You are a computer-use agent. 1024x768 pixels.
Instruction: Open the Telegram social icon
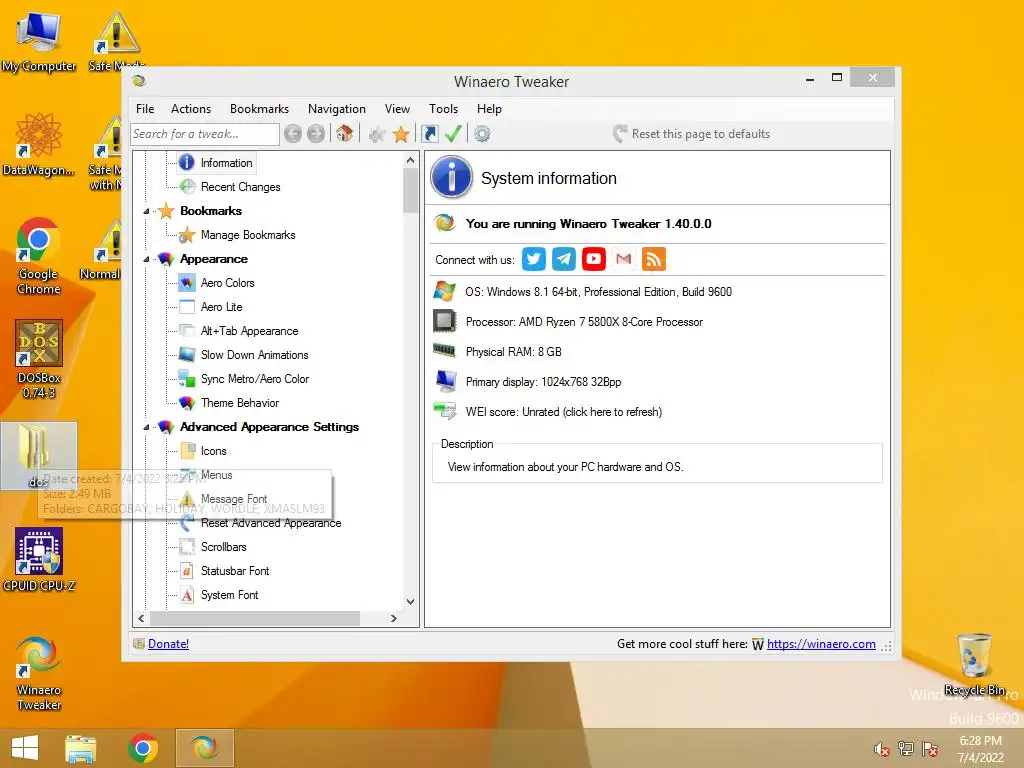tap(564, 259)
